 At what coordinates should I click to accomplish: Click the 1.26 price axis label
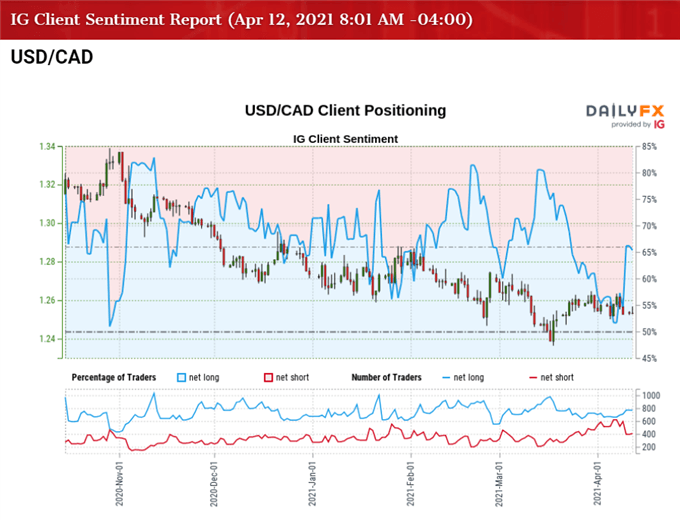[47, 300]
